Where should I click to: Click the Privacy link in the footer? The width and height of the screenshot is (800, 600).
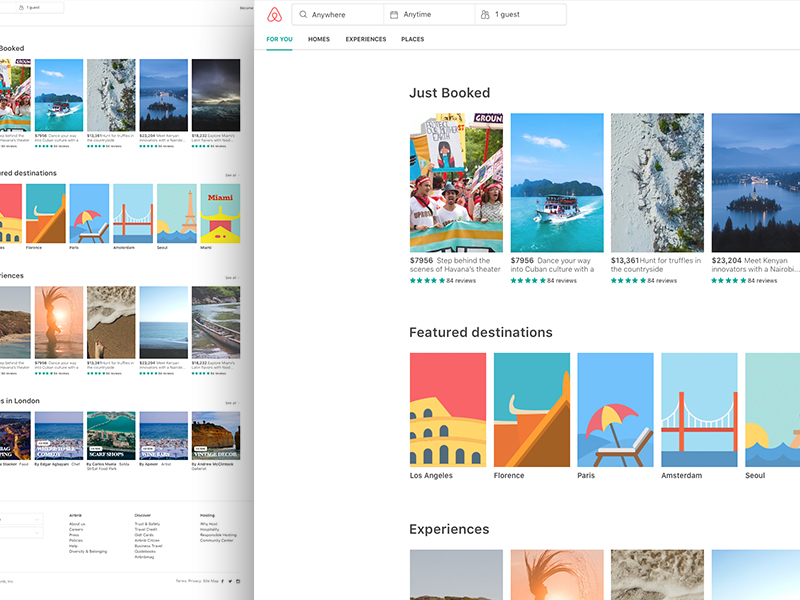click(x=194, y=581)
